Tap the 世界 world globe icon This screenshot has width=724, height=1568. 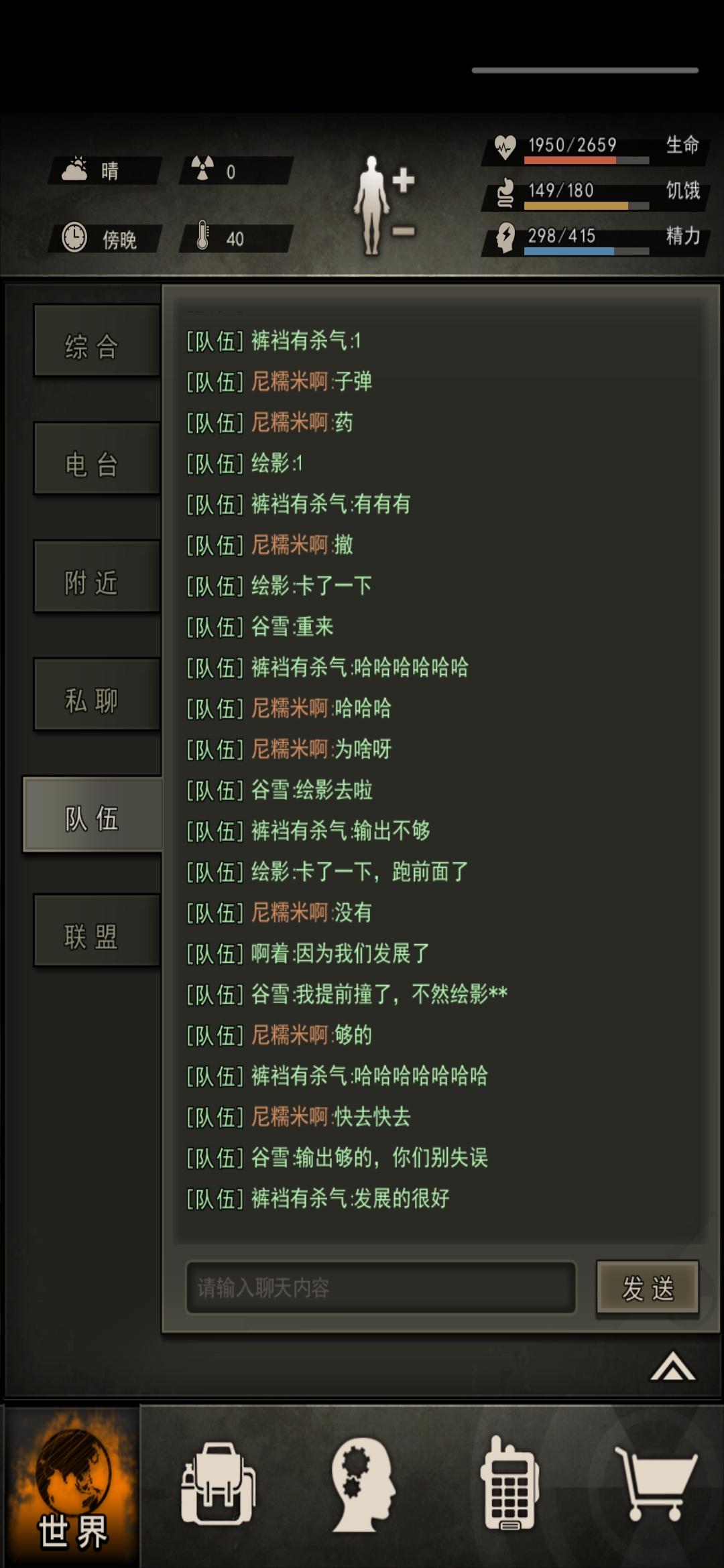pos(72,1486)
